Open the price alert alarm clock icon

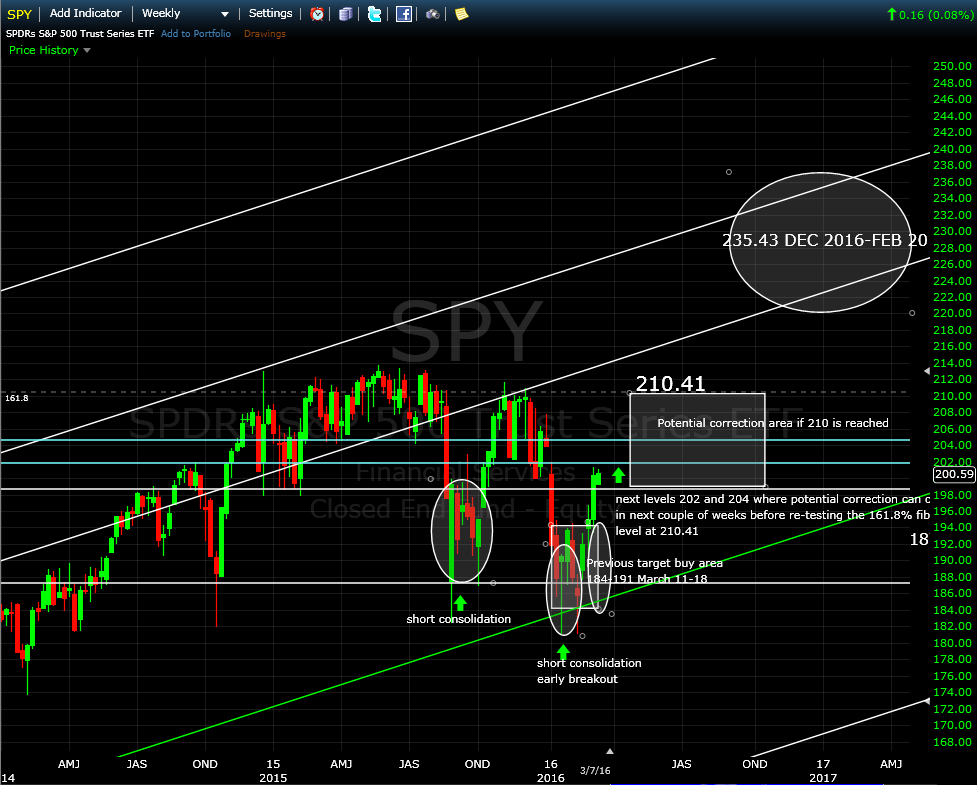coord(317,14)
